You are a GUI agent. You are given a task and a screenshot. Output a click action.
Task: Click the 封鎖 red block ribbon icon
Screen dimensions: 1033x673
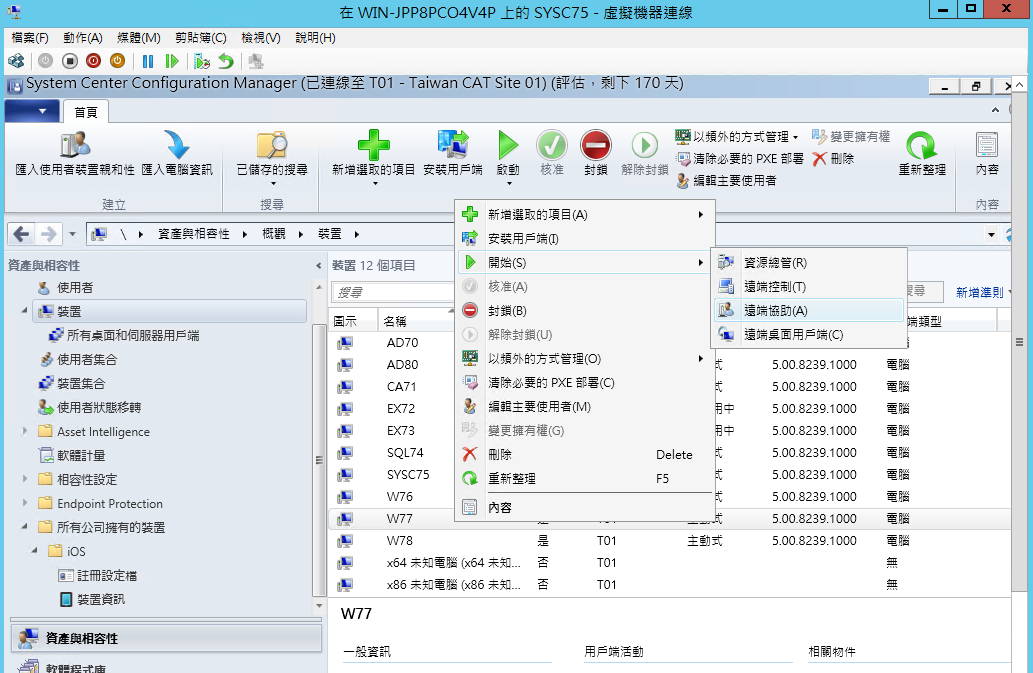click(x=596, y=144)
